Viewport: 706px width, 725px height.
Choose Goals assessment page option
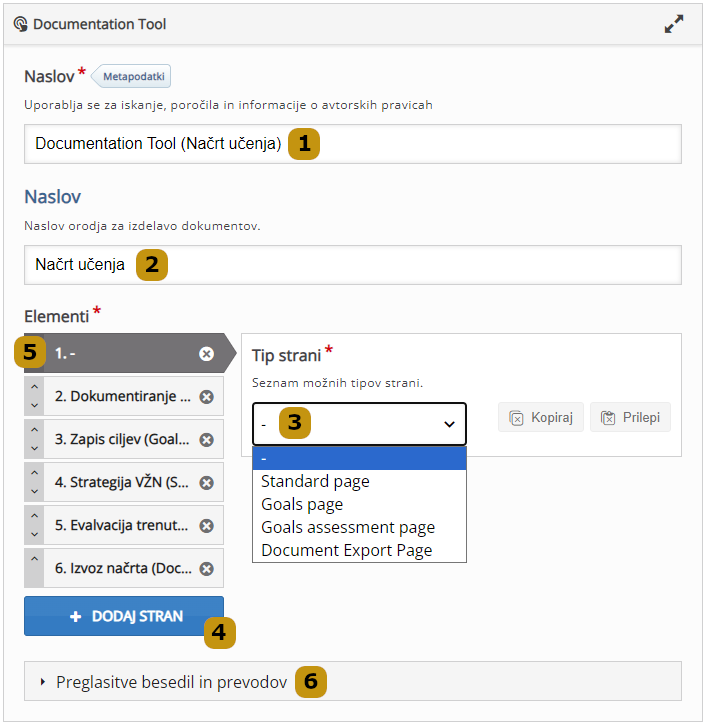tap(359, 528)
